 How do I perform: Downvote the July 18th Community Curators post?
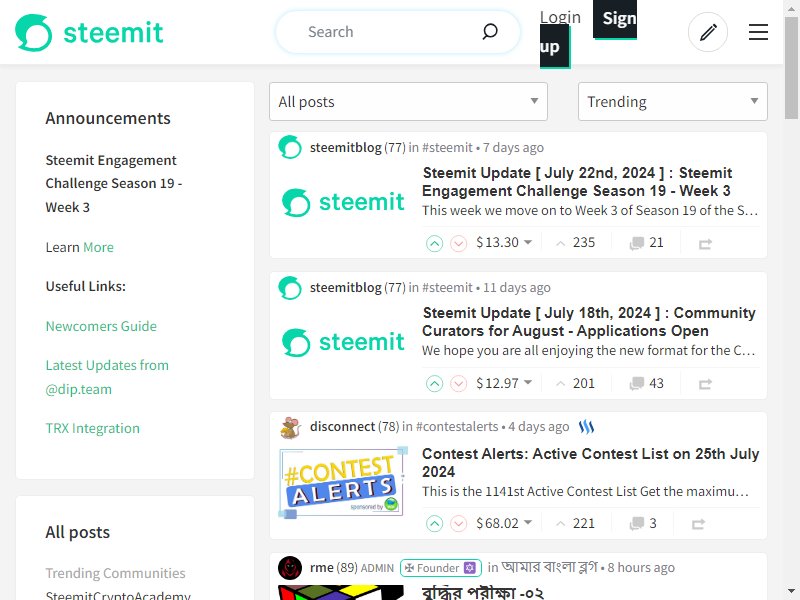point(458,383)
